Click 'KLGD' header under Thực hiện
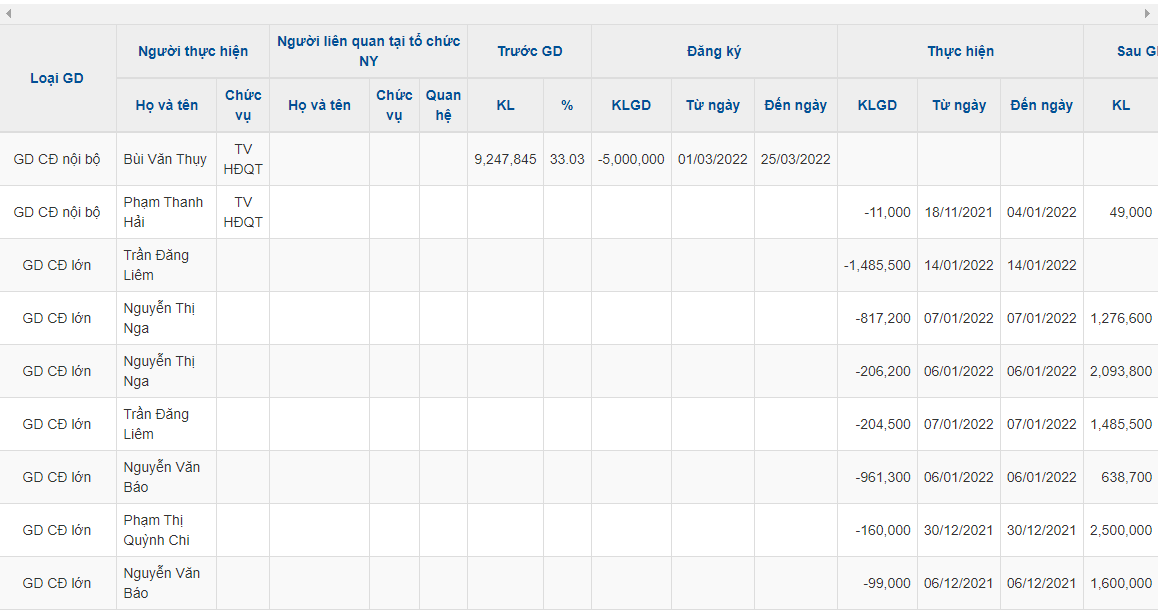Screen dimensions: 1165x611 pyautogui.click(x=877, y=105)
